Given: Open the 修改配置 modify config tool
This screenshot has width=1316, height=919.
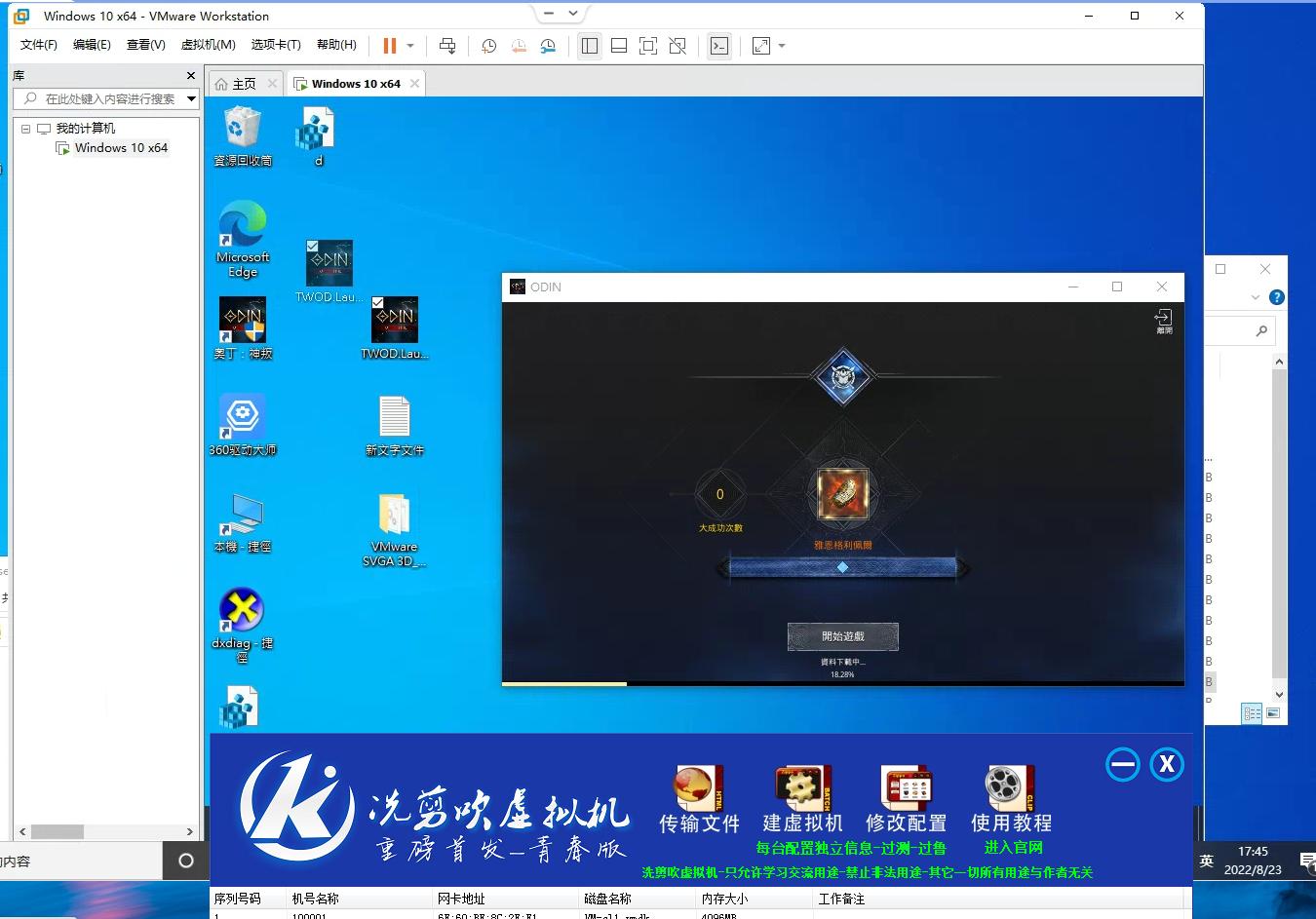Looking at the screenshot, I should (x=907, y=801).
